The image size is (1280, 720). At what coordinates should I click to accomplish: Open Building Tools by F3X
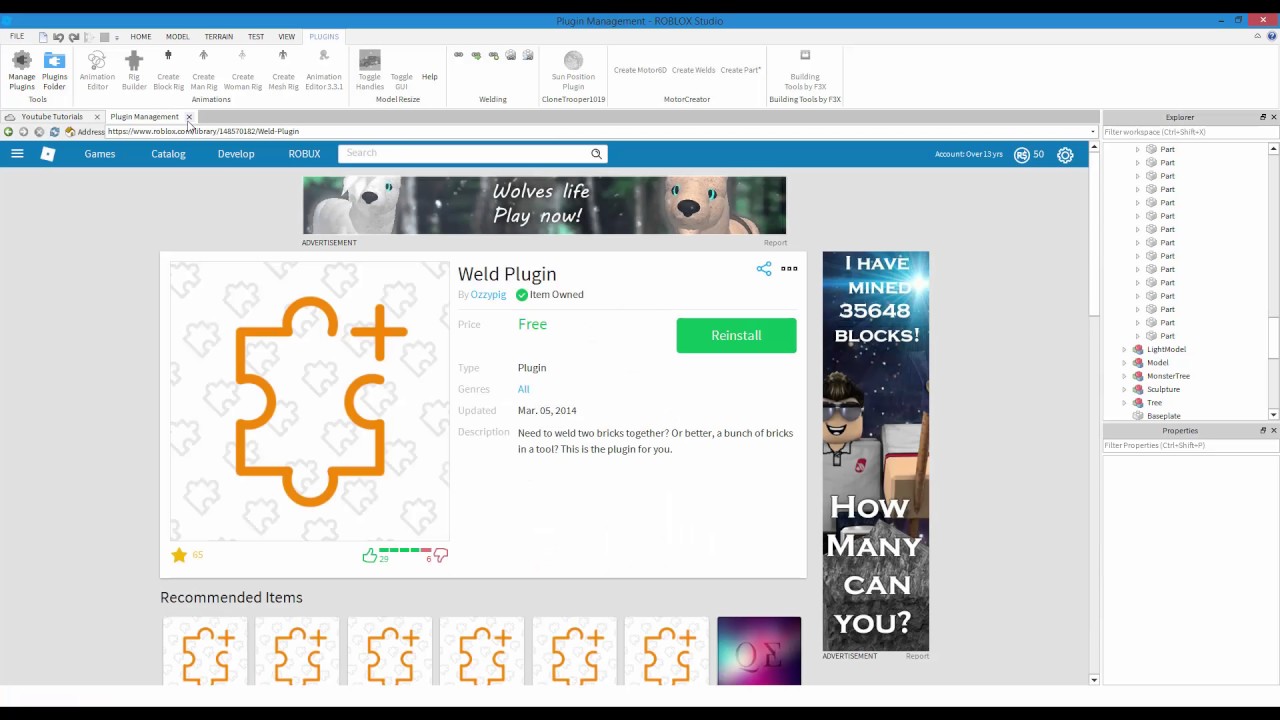(x=805, y=71)
